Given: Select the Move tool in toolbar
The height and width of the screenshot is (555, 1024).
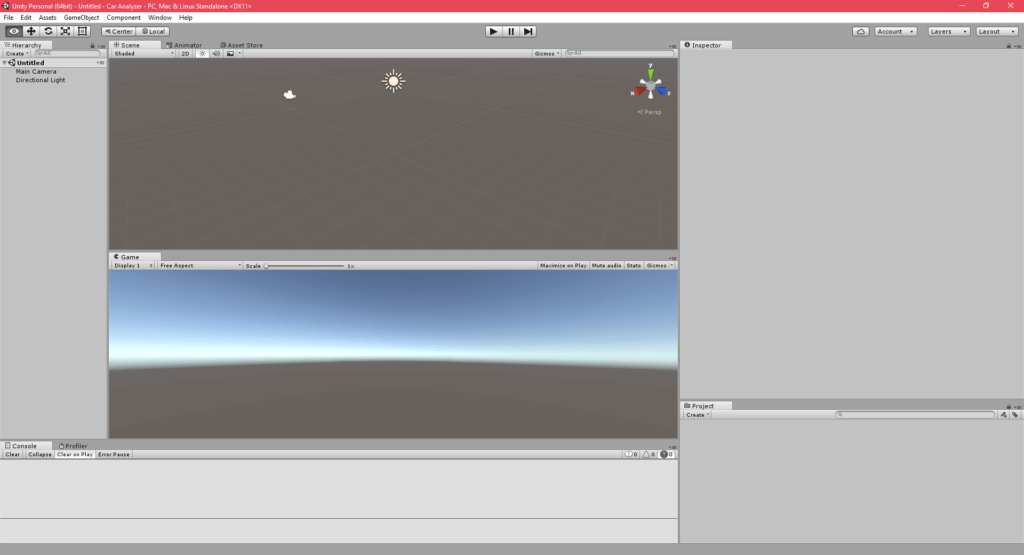Looking at the screenshot, I should point(31,31).
